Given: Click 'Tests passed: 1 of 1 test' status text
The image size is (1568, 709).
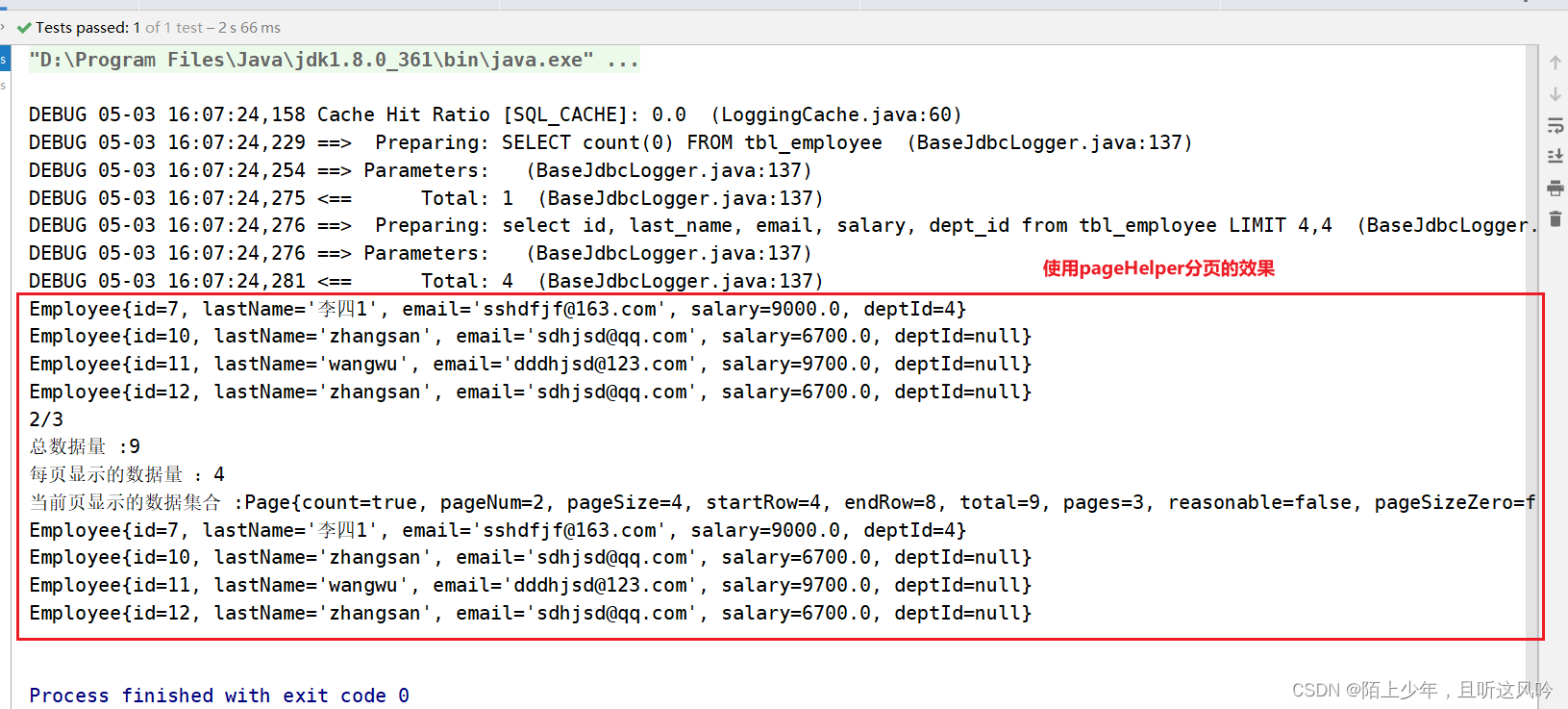Looking at the screenshot, I should click(159, 28).
